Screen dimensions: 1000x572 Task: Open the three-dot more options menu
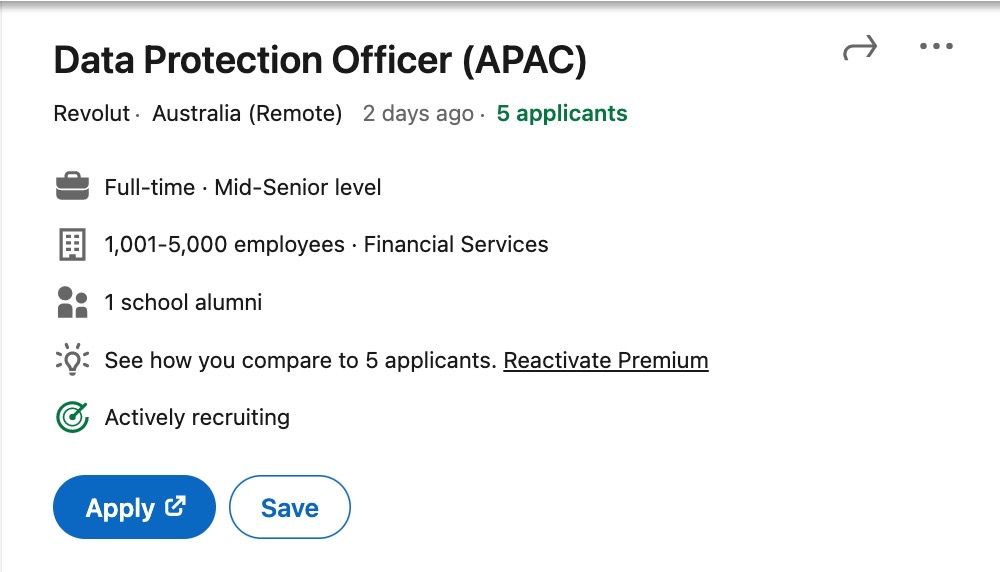coord(936,47)
